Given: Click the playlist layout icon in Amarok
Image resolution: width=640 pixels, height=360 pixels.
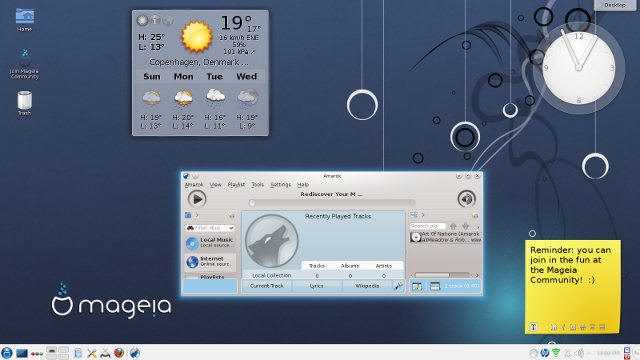Looking at the screenshot, I should 414,215.
